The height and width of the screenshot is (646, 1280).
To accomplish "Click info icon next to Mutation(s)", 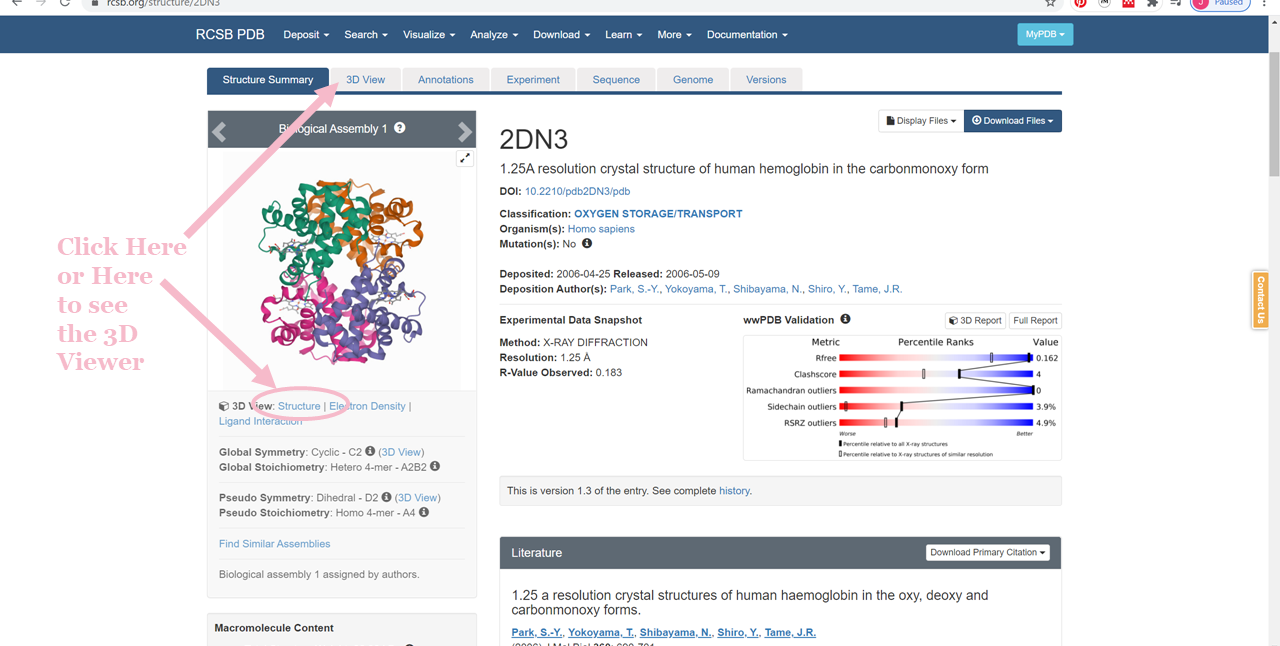I will click(587, 244).
